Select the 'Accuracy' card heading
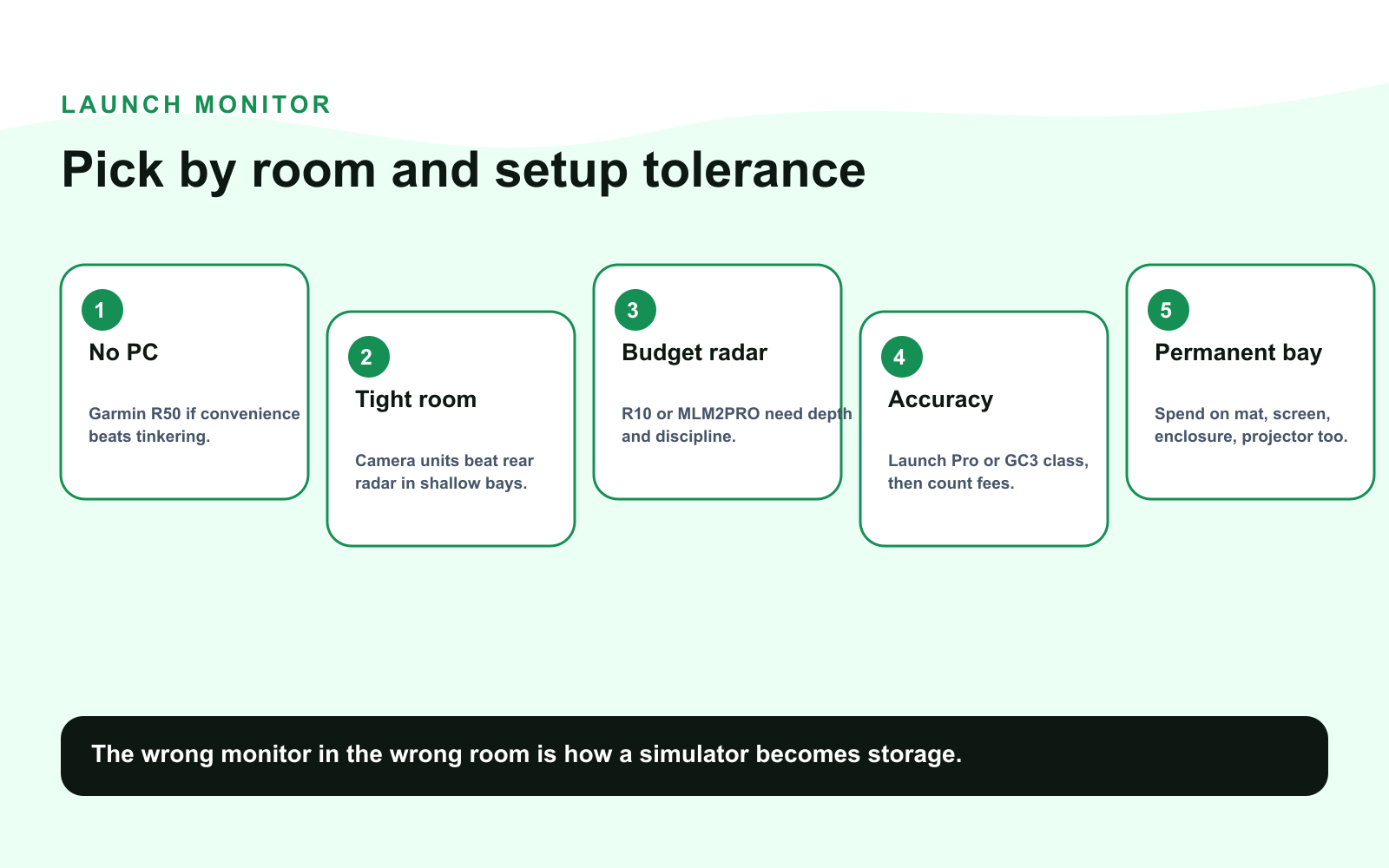 [940, 399]
